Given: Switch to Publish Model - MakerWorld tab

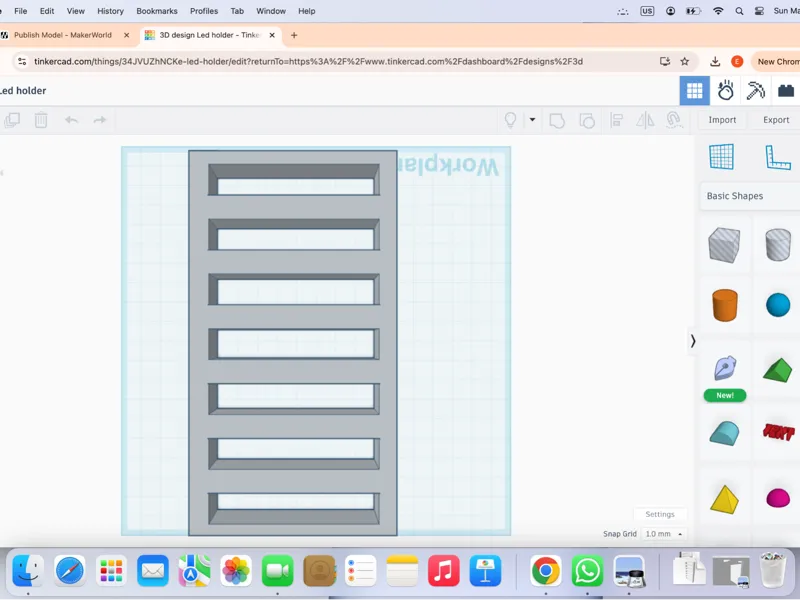Looking at the screenshot, I should (64, 35).
